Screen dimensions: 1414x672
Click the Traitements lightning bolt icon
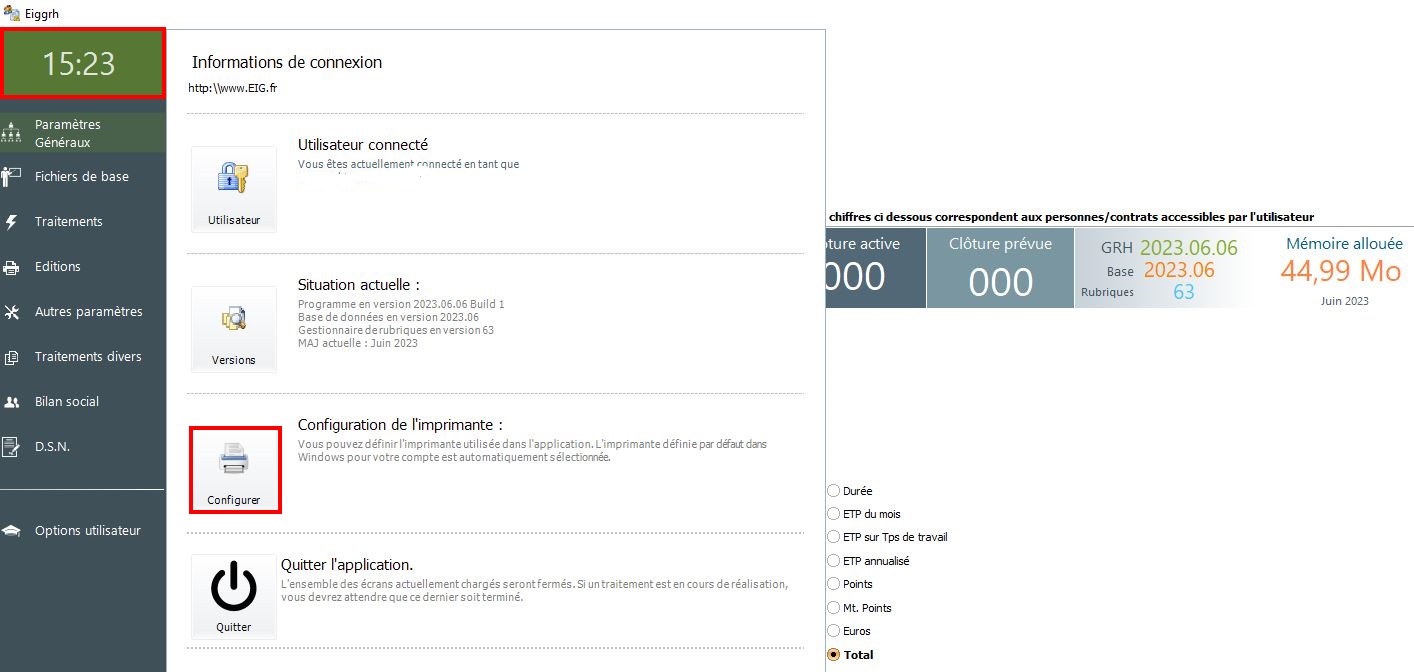click(12, 222)
